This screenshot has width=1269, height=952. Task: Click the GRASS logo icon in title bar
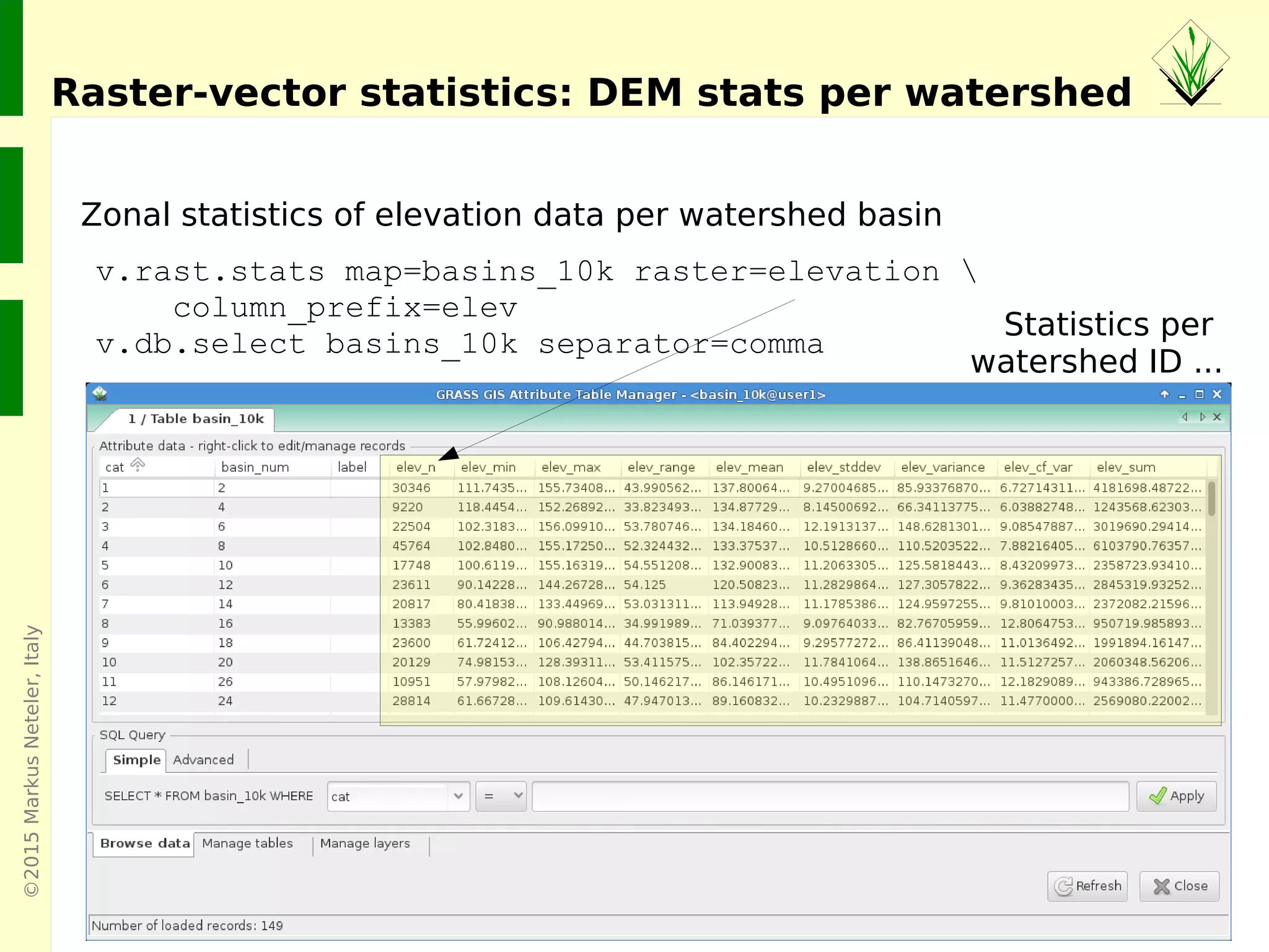(x=100, y=393)
